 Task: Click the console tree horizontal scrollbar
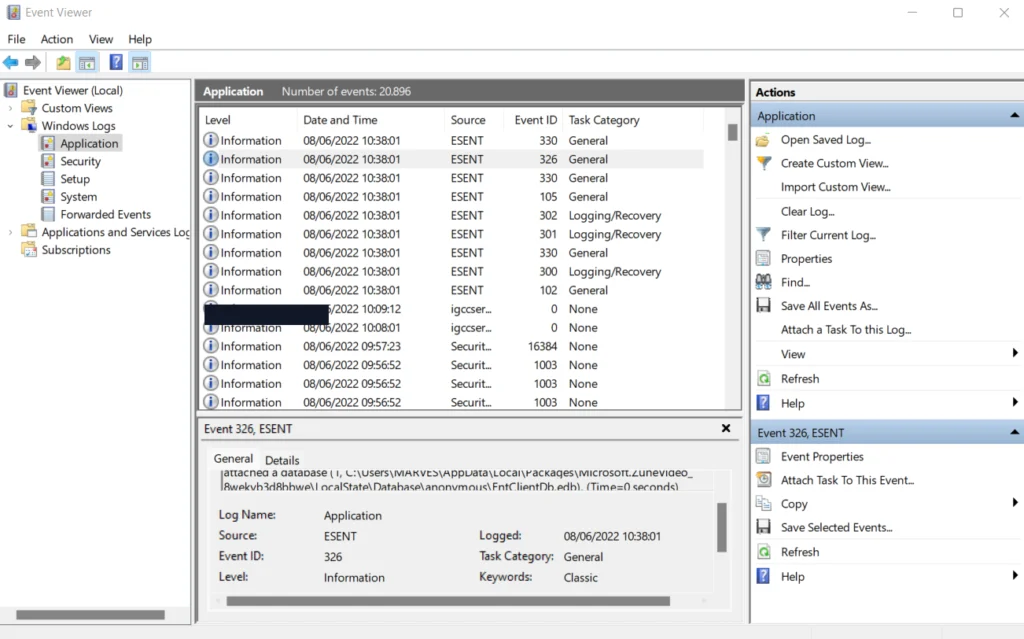[90, 615]
